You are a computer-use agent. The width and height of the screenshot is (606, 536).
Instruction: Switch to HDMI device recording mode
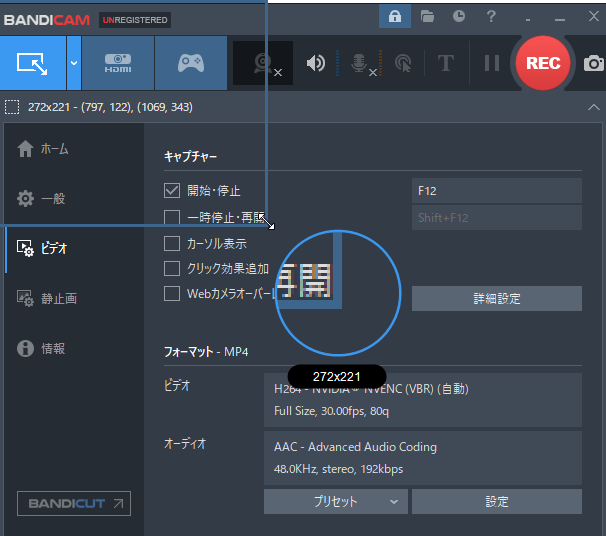click(x=118, y=63)
